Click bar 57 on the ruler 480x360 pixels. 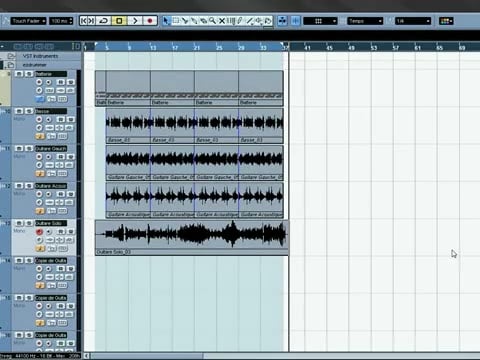point(396,48)
